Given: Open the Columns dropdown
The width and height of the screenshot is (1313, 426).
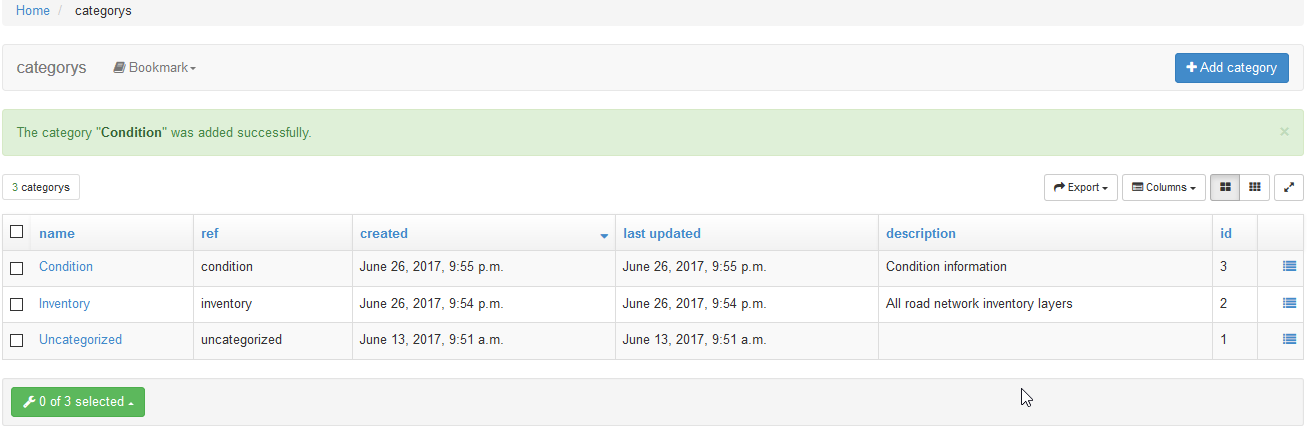Looking at the screenshot, I should pyautogui.click(x=1163, y=187).
